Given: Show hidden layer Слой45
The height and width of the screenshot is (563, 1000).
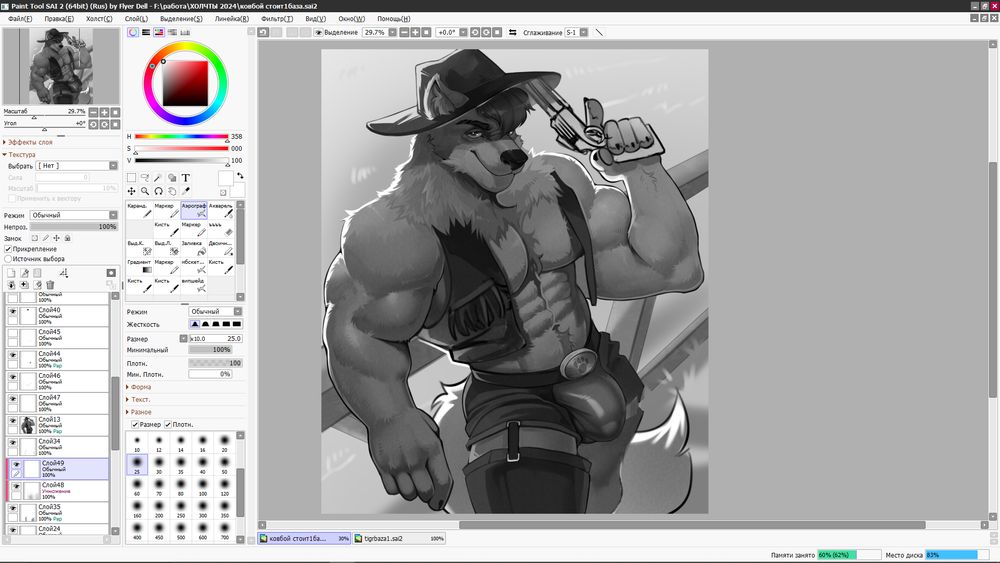Looking at the screenshot, I should pos(13,333).
